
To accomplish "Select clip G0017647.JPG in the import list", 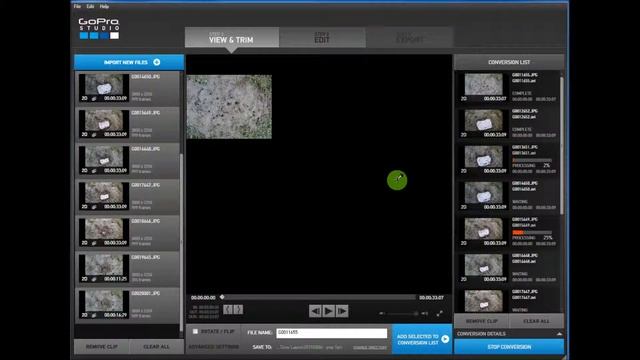I will (127, 197).
